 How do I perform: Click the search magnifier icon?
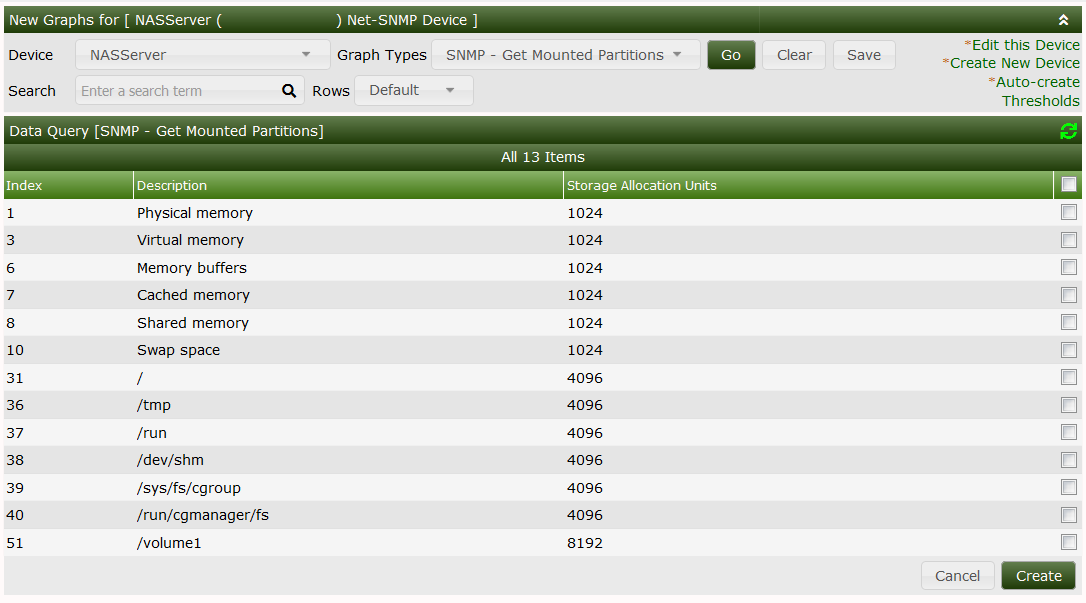point(289,90)
